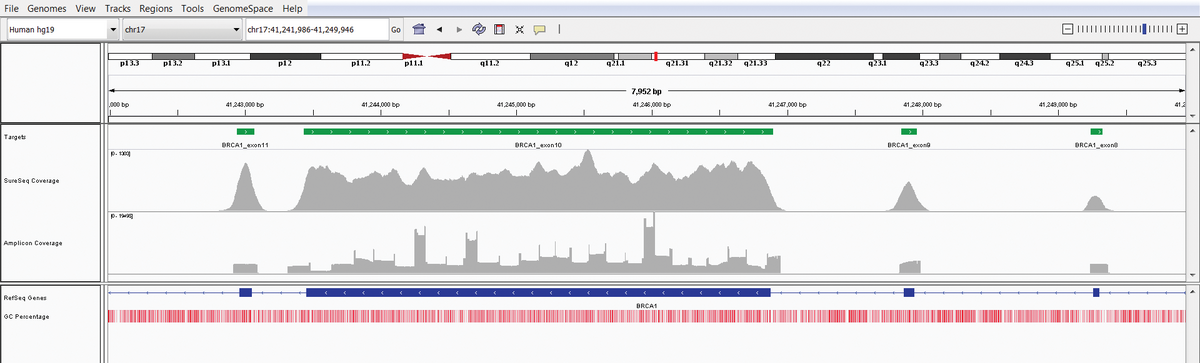
Task: Select the SureSeq Coverage track name
Action: point(31,181)
